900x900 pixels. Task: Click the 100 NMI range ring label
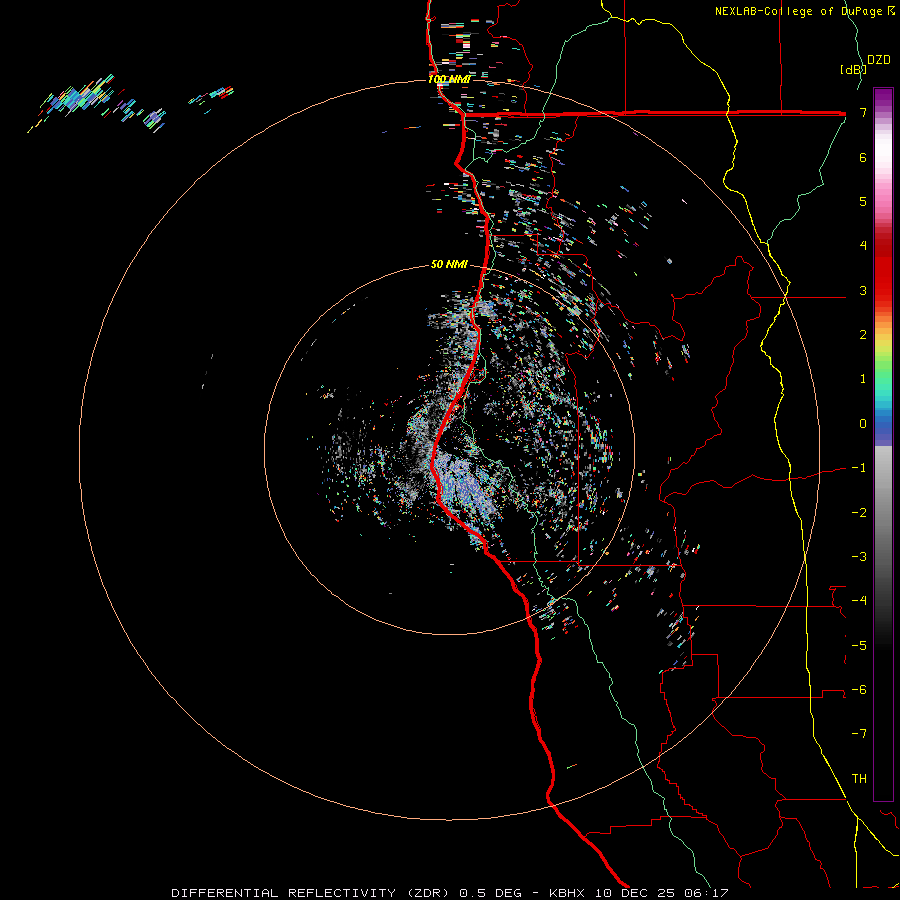(449, 79)
